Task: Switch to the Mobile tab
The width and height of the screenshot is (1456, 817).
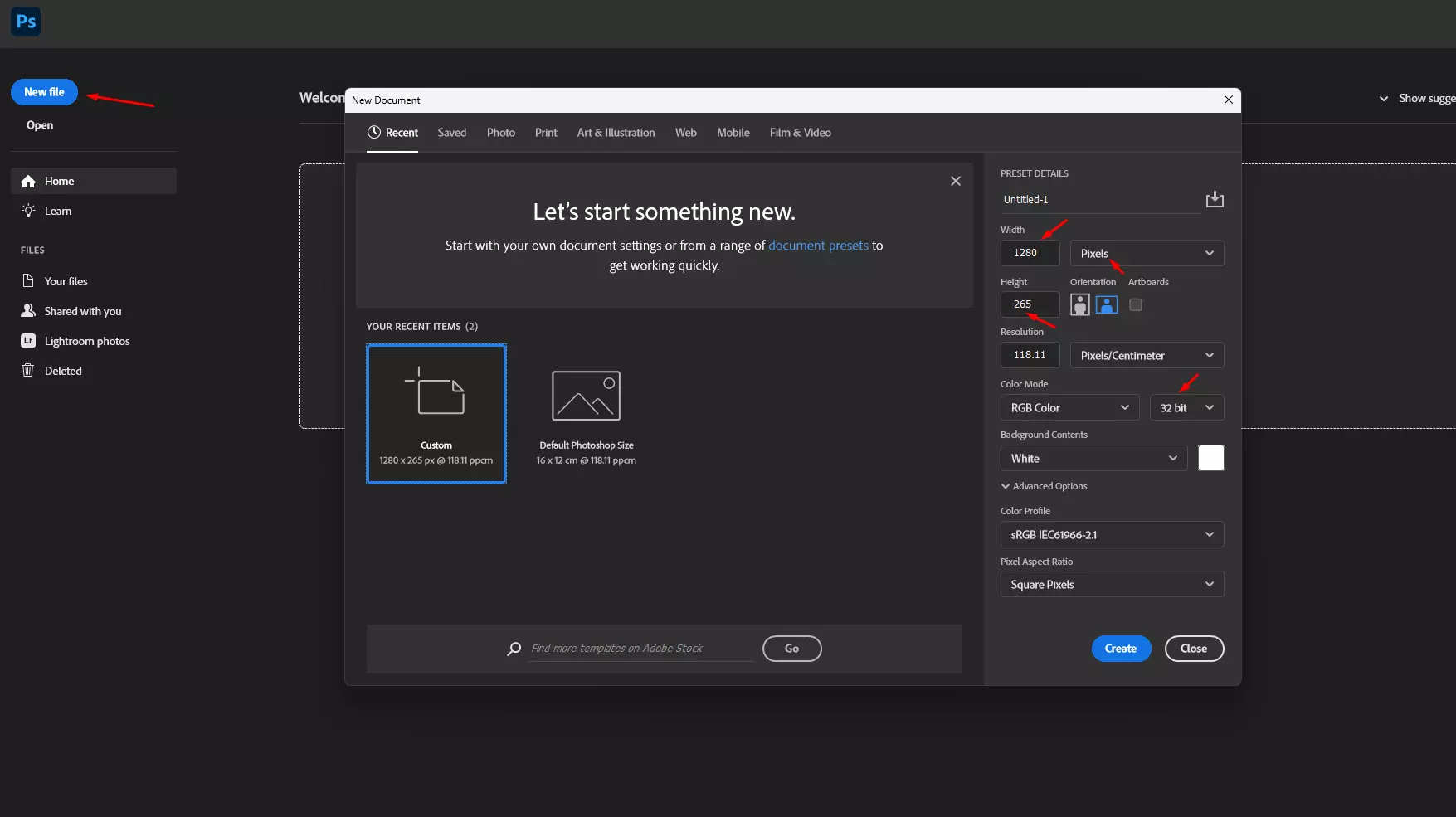Action: (733, 133)
